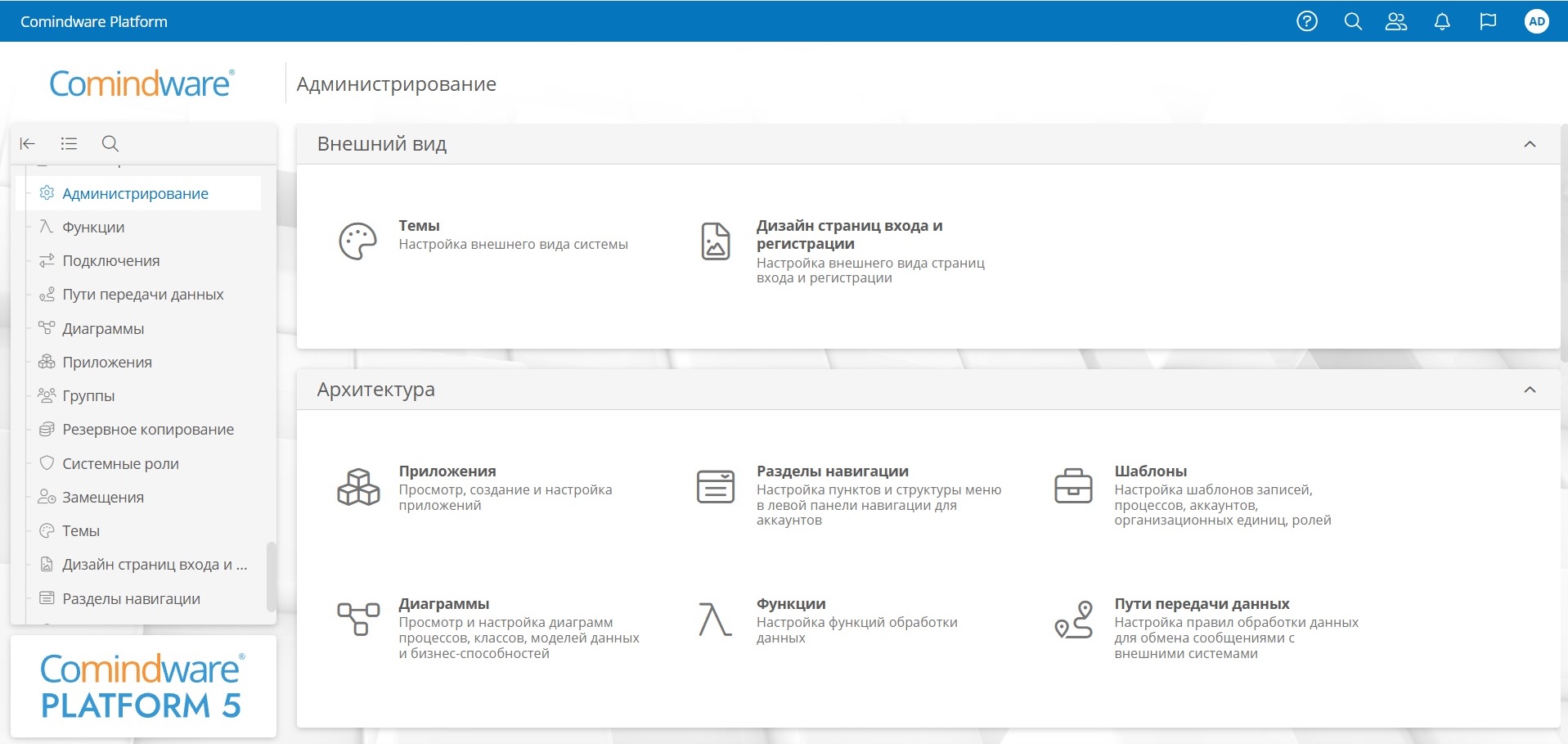Search within the navigation sidebar
Viewport: 1568px width, 744px height.
[x=110, y=144]
